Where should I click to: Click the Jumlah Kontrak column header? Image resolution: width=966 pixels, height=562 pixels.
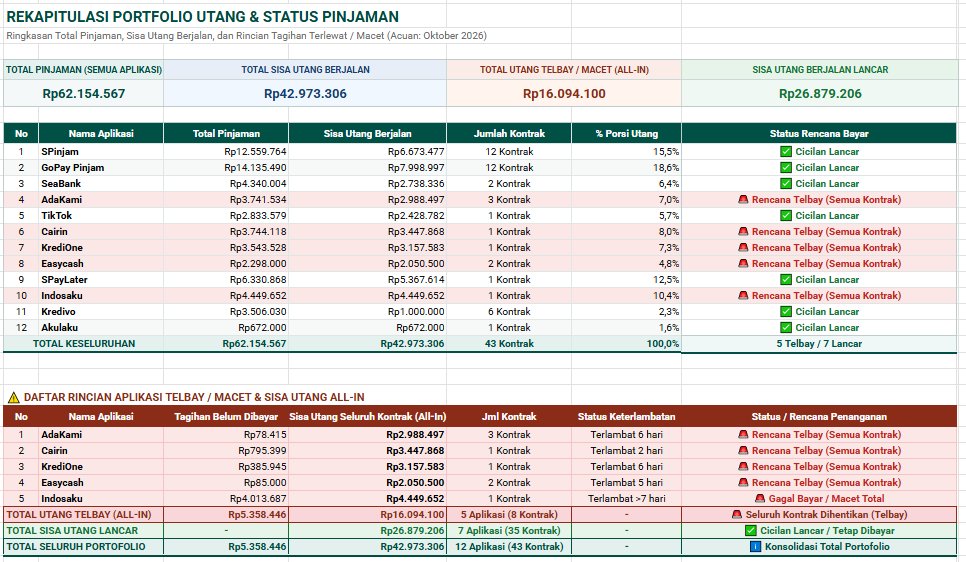pos(509,134)
